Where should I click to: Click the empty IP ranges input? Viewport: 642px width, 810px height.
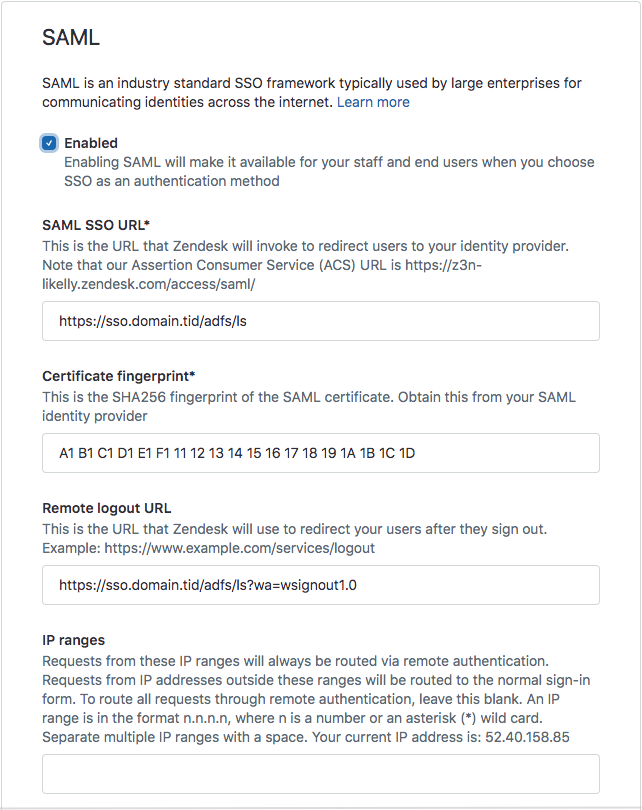pyautogui.click(x=320, y=774)
